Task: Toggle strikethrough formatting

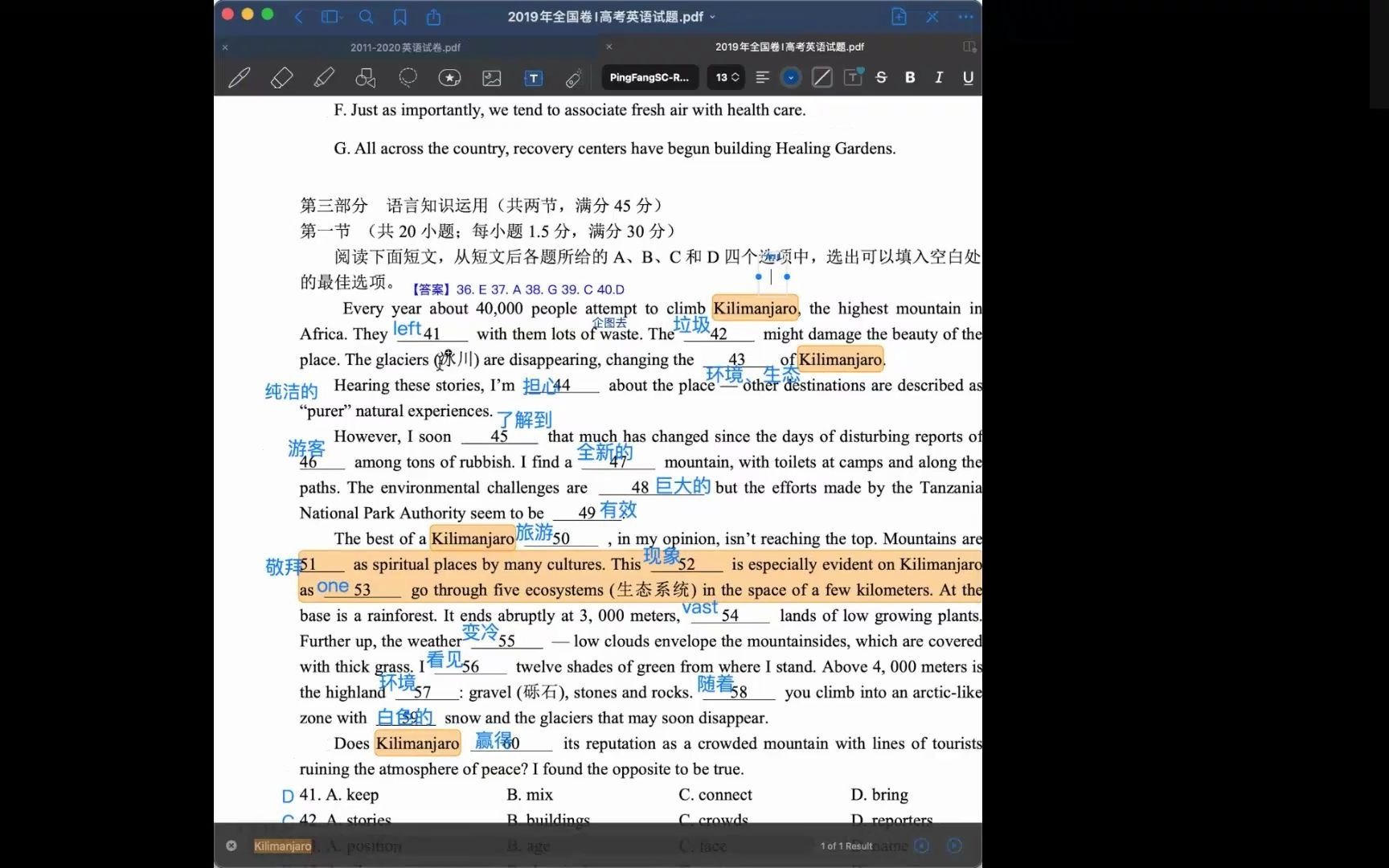Action: click(881, 78)
